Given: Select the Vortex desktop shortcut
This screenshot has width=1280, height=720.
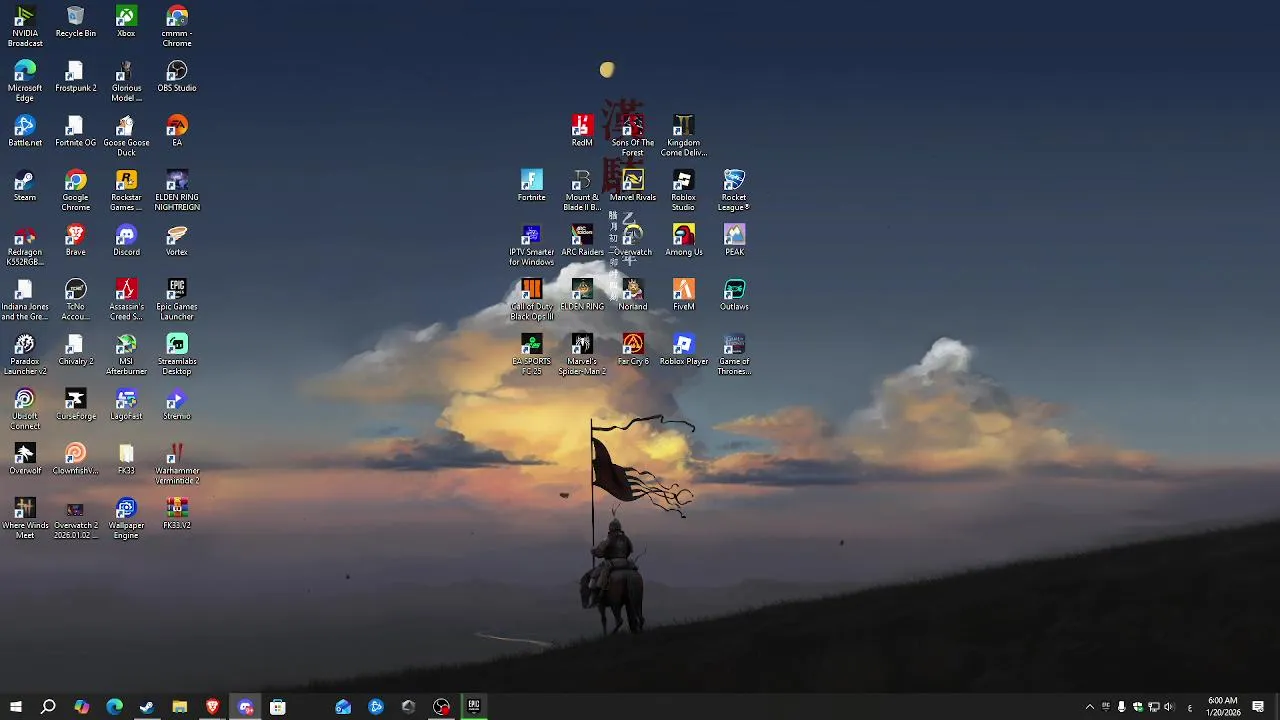Looking at the screenshot, I should coord(177,241).
